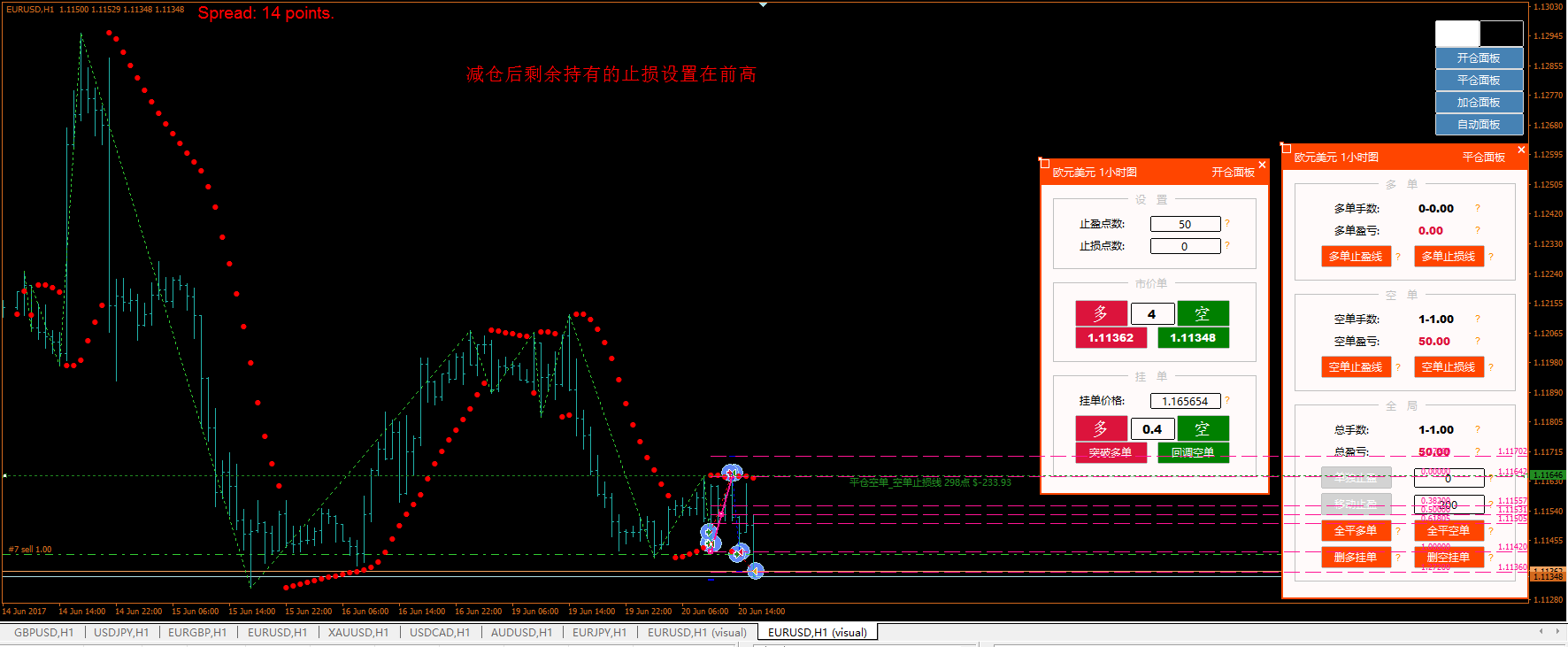Click the chart shift triangle at chart top
This screenshot has width=1568, height=647.
763,4
